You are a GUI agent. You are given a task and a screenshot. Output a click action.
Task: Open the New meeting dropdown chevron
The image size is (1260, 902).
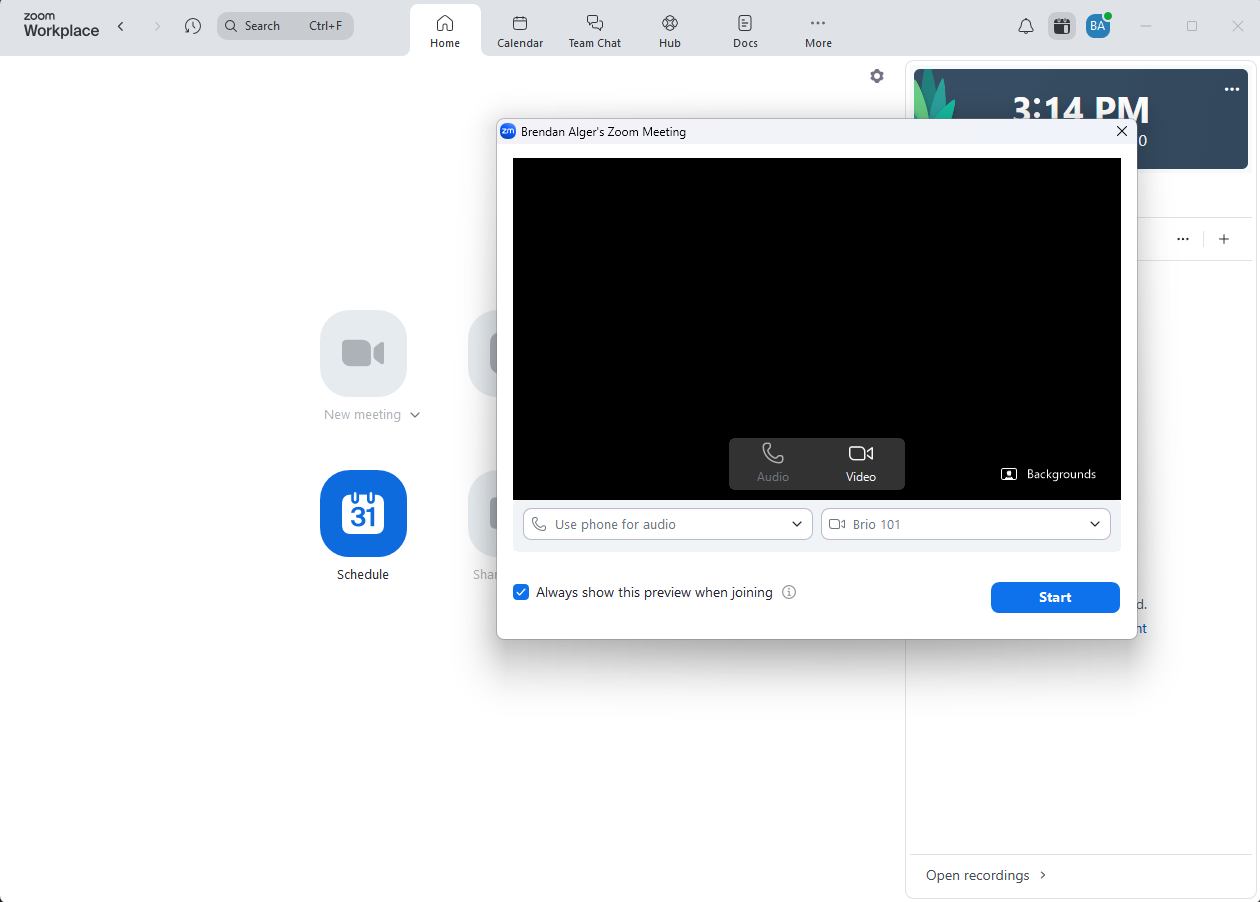tap(415, 414)
